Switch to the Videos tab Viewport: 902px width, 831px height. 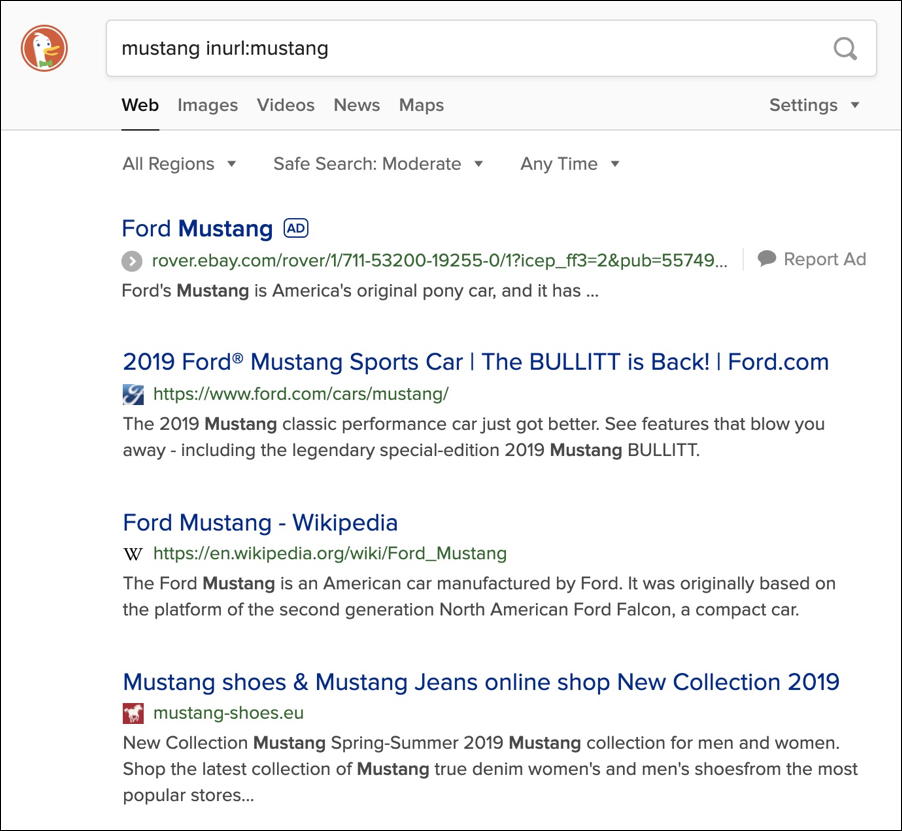[286, 105]
